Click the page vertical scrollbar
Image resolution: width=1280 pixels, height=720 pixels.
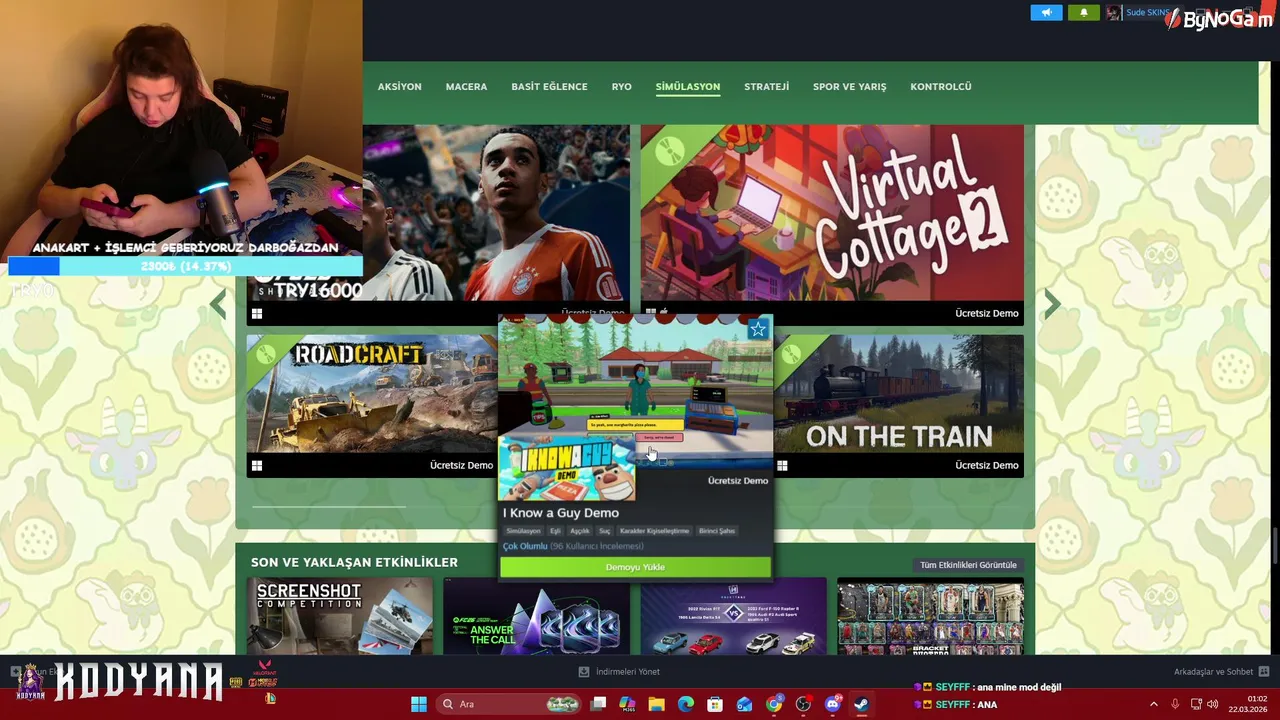click(1275, 545)
